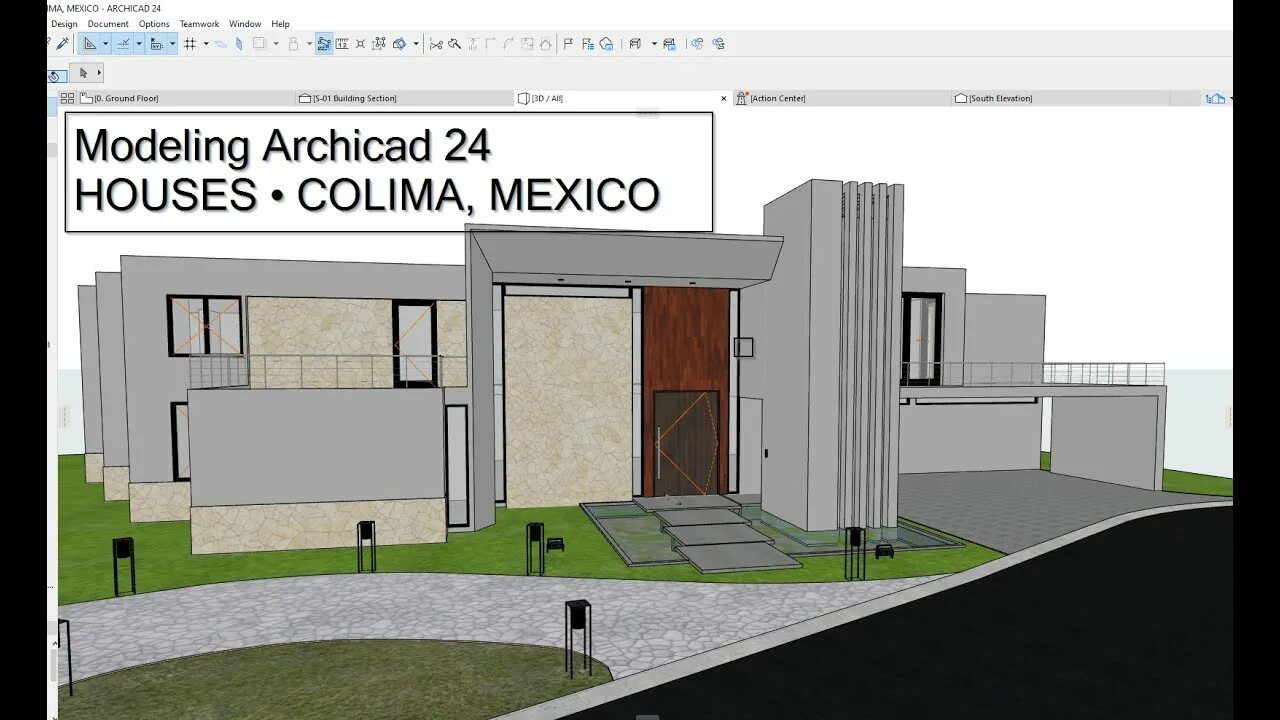Click the measure ruler icon

342,43
